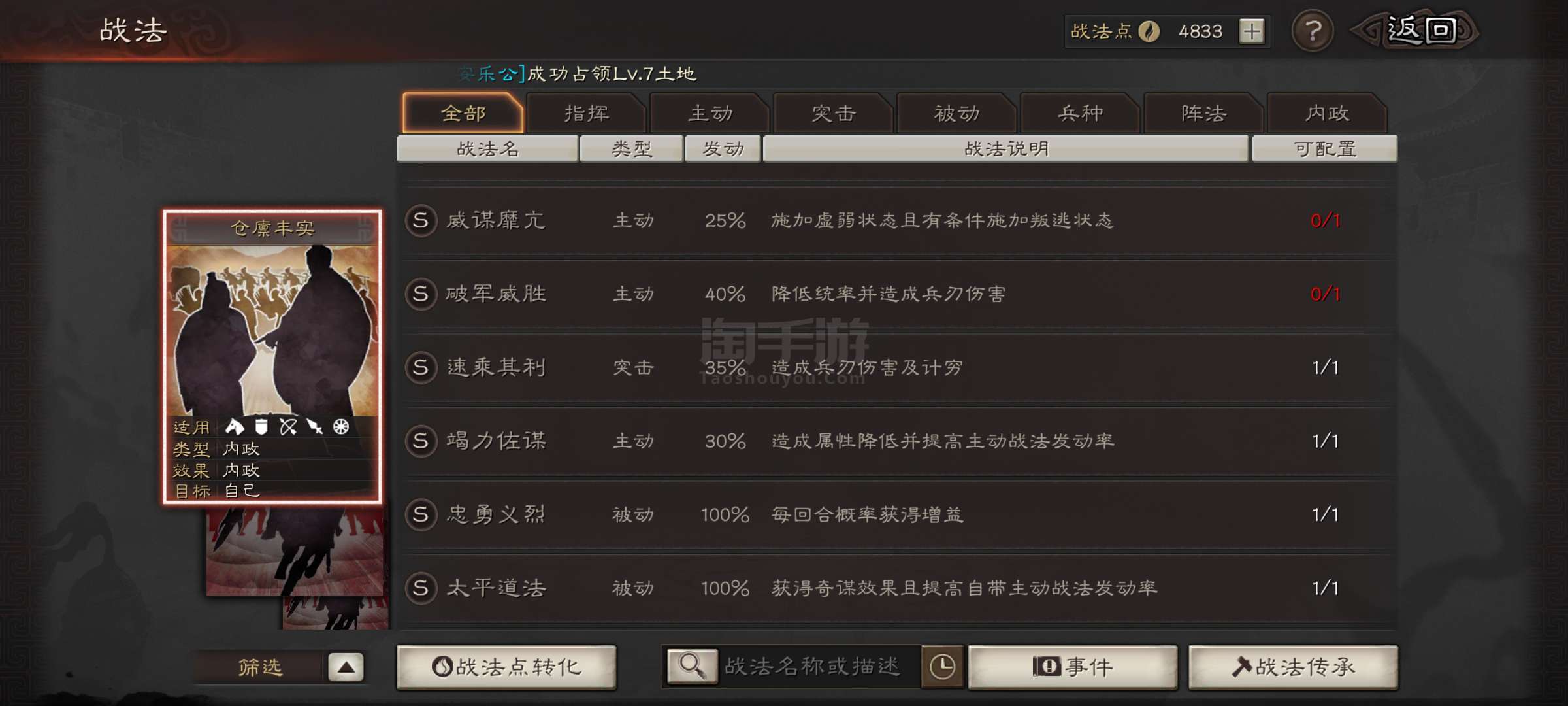Image resolution: width=1568 pixels, height=706 pixels.
Task: Click the S grade icon for 威谋靡亢
Action: pos(421,220)
